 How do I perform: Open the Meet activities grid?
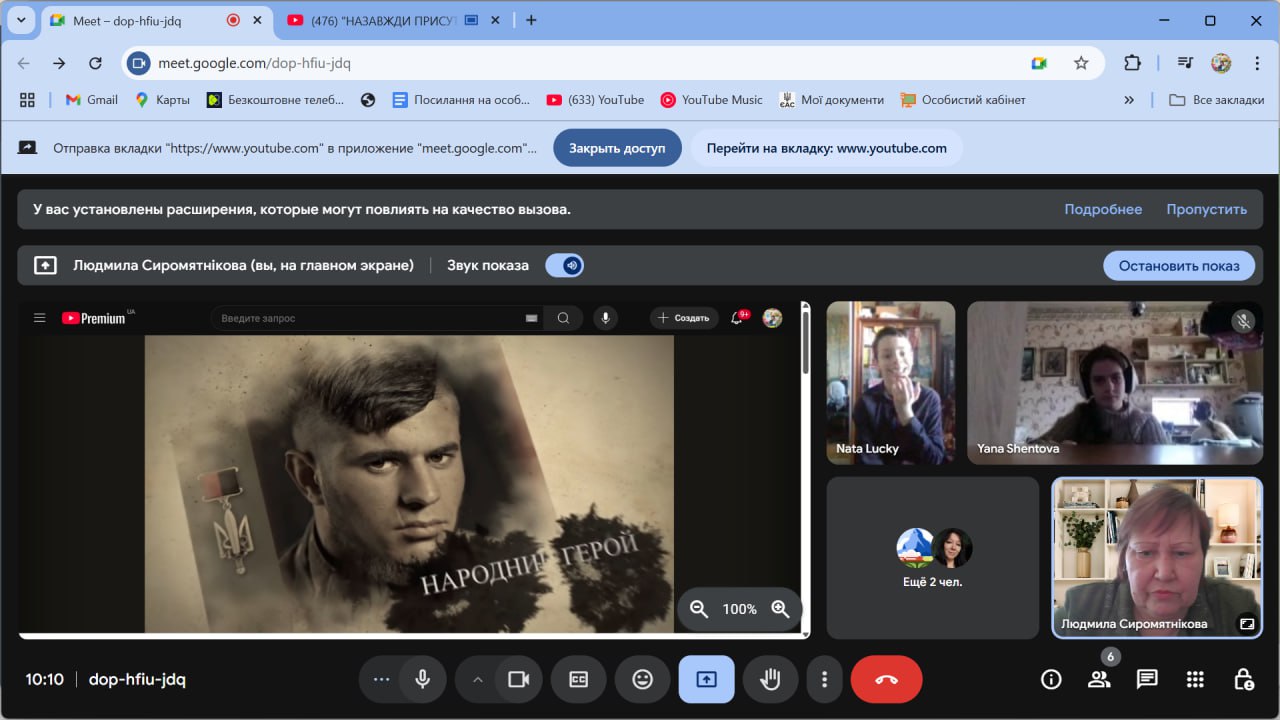pos(1195,680)
